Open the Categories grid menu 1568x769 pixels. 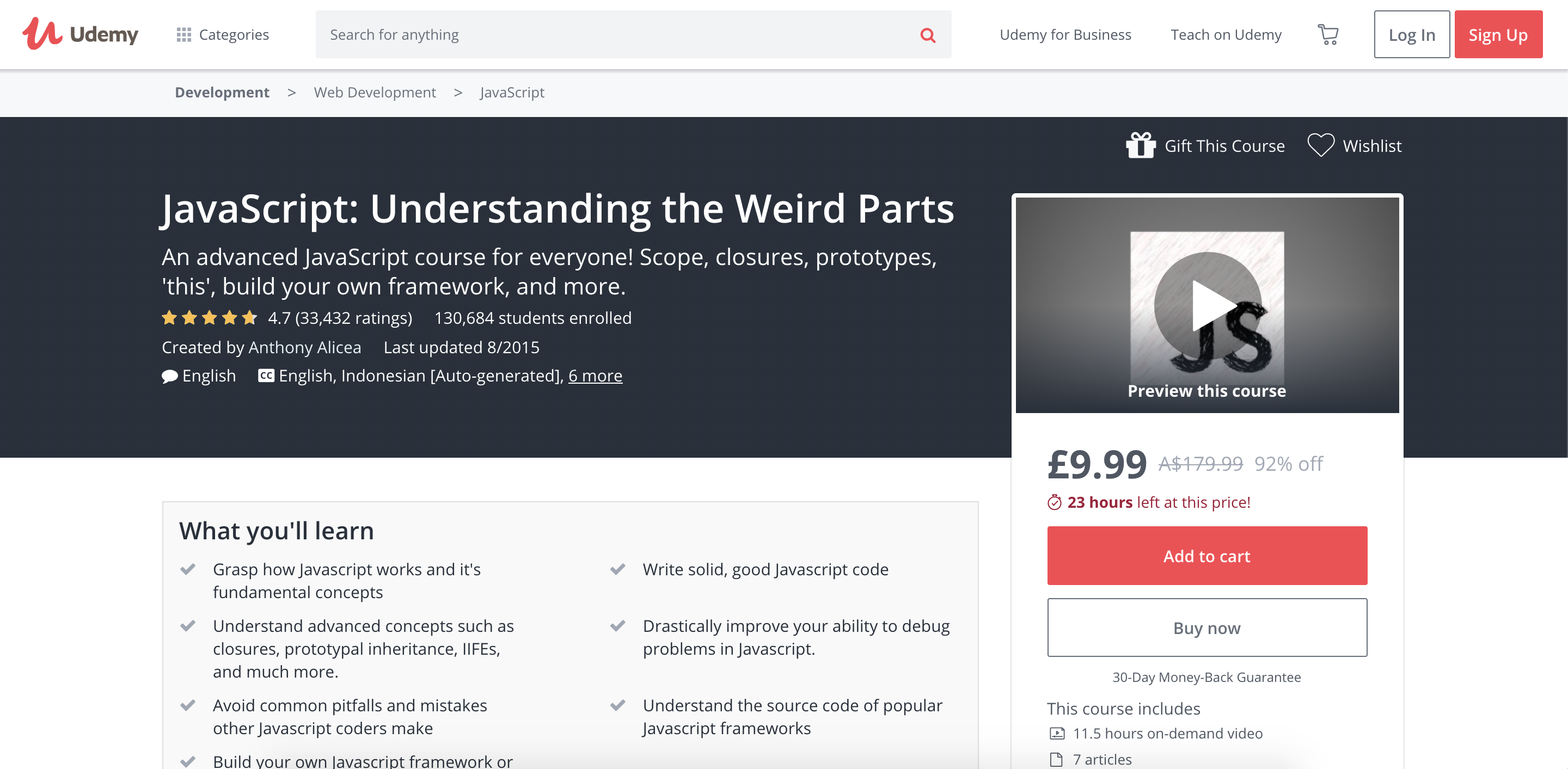point(222,35)
